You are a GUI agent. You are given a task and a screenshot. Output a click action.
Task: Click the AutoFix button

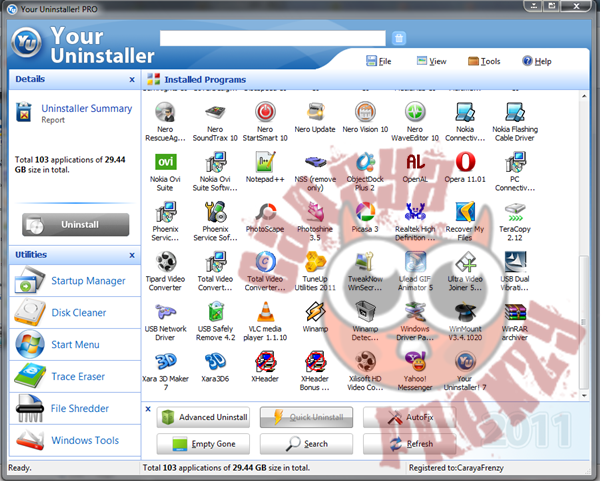pyautogui.click(x=410, y=417)
